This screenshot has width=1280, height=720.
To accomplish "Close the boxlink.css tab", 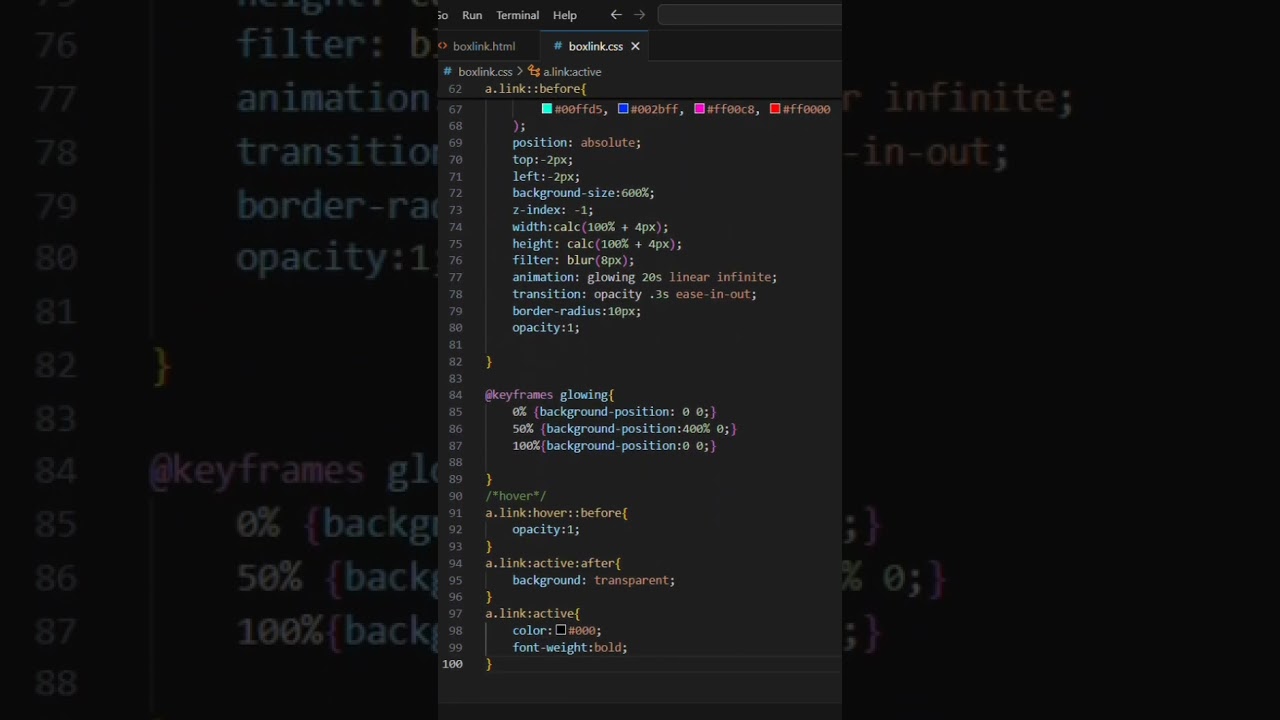I will (635, 46).
